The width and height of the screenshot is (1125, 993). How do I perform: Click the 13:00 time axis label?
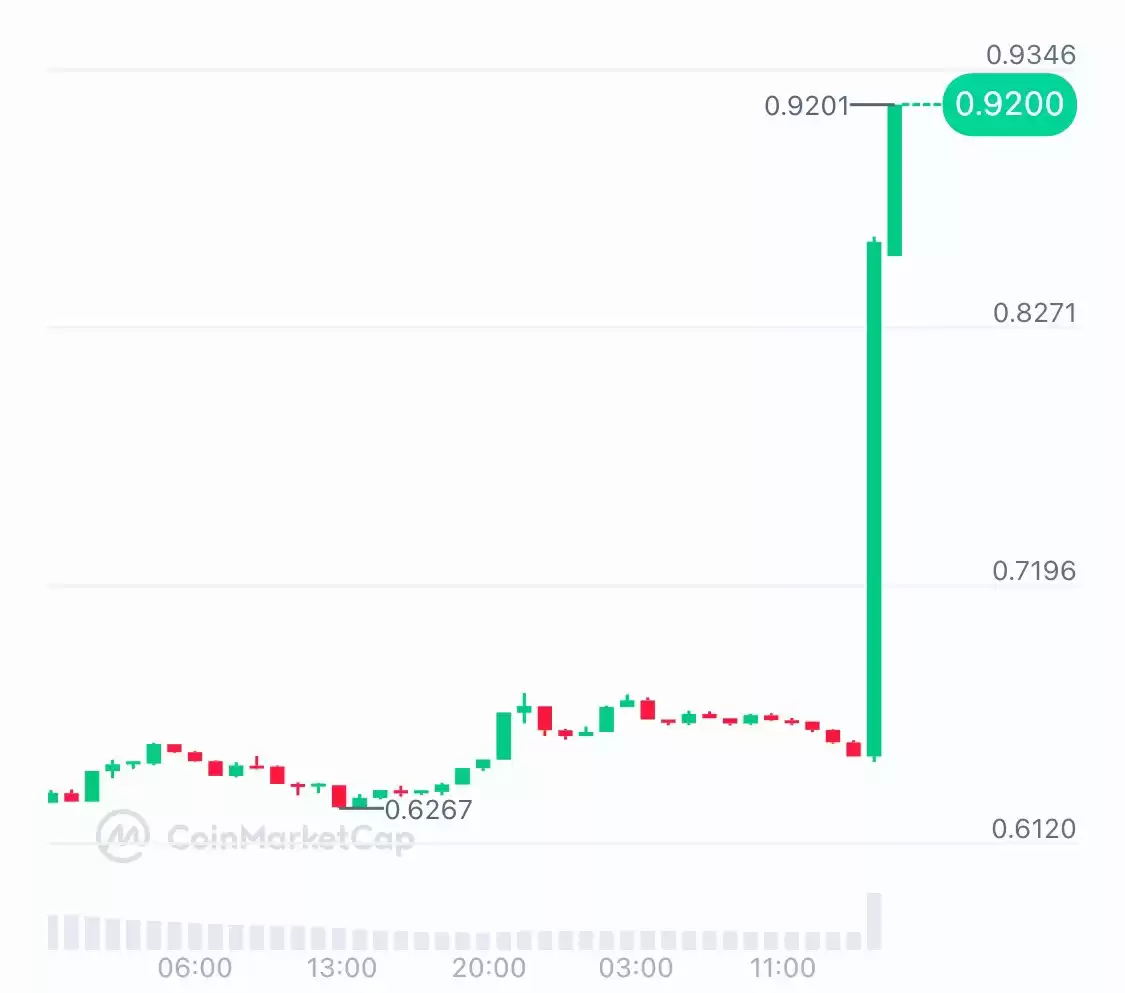coord(342,968)
